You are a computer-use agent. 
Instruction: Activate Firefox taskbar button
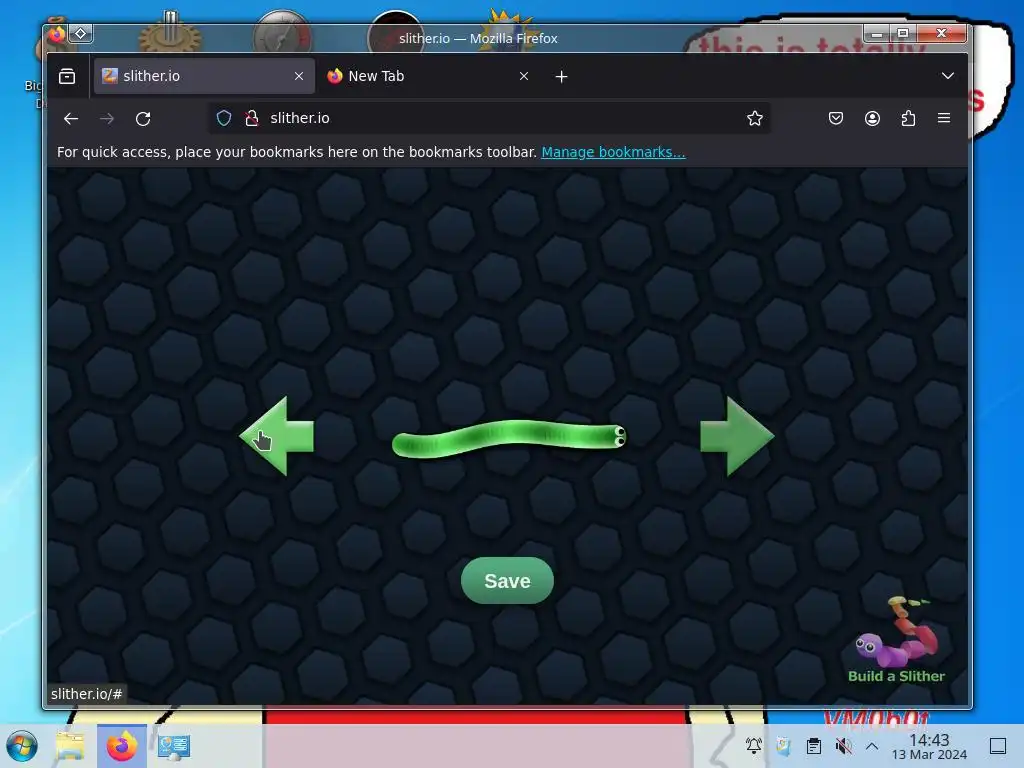point(122,746)
